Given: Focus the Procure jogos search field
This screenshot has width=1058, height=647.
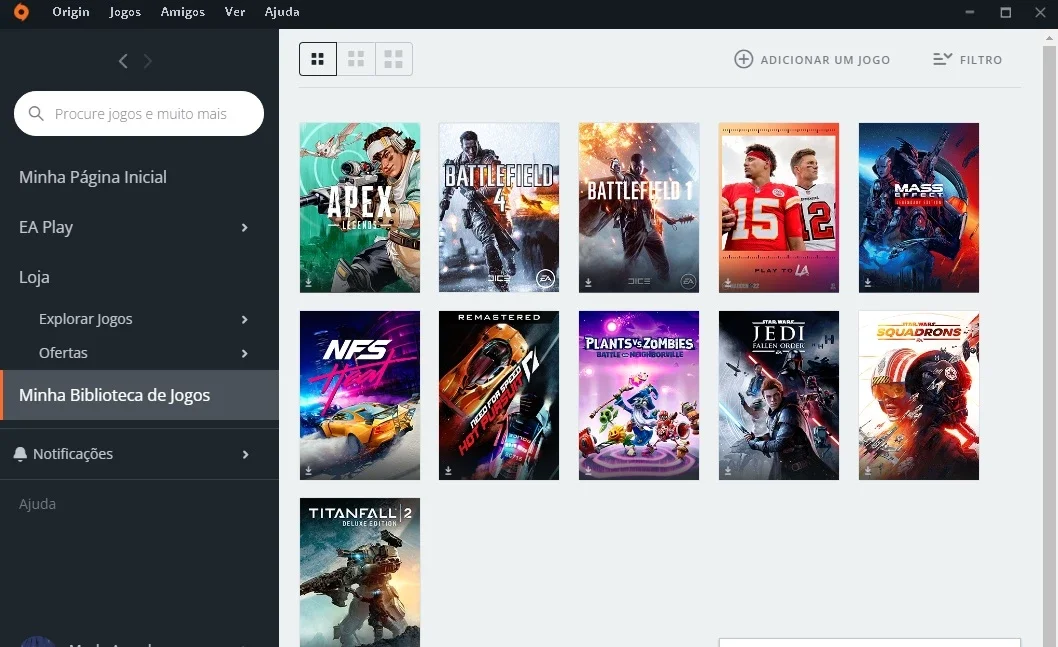Looking at the screenshot, I should (139, 113).
